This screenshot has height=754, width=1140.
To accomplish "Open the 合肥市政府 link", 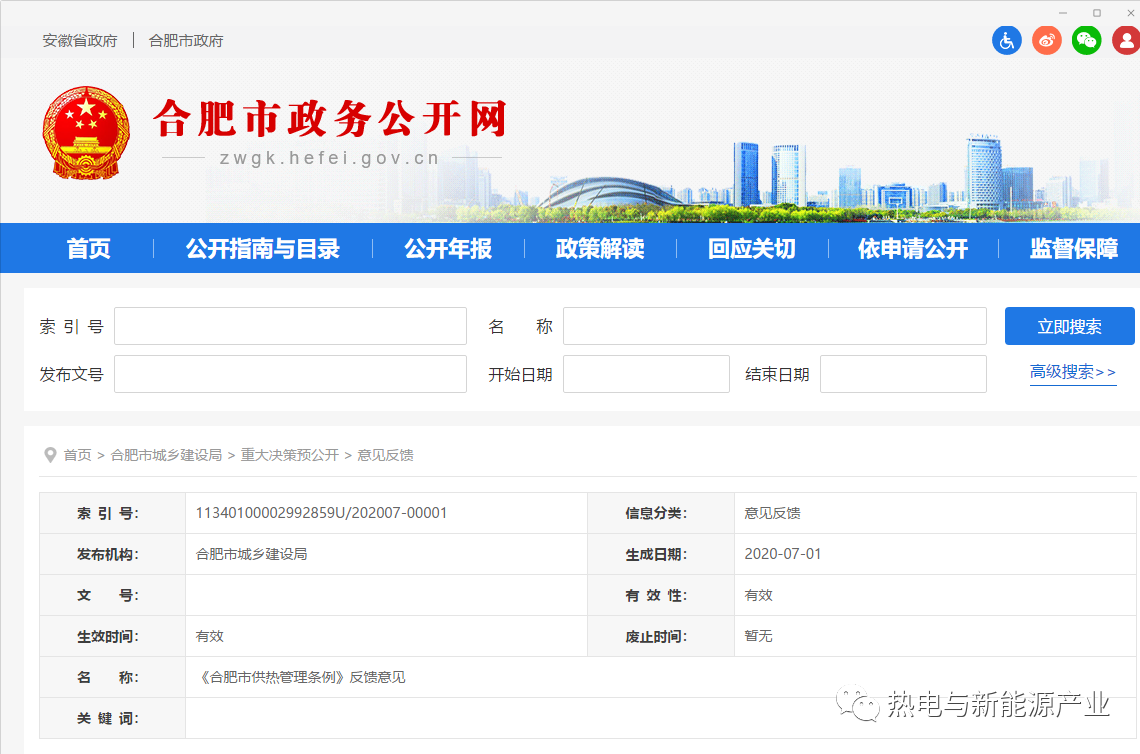I will 186,41.
